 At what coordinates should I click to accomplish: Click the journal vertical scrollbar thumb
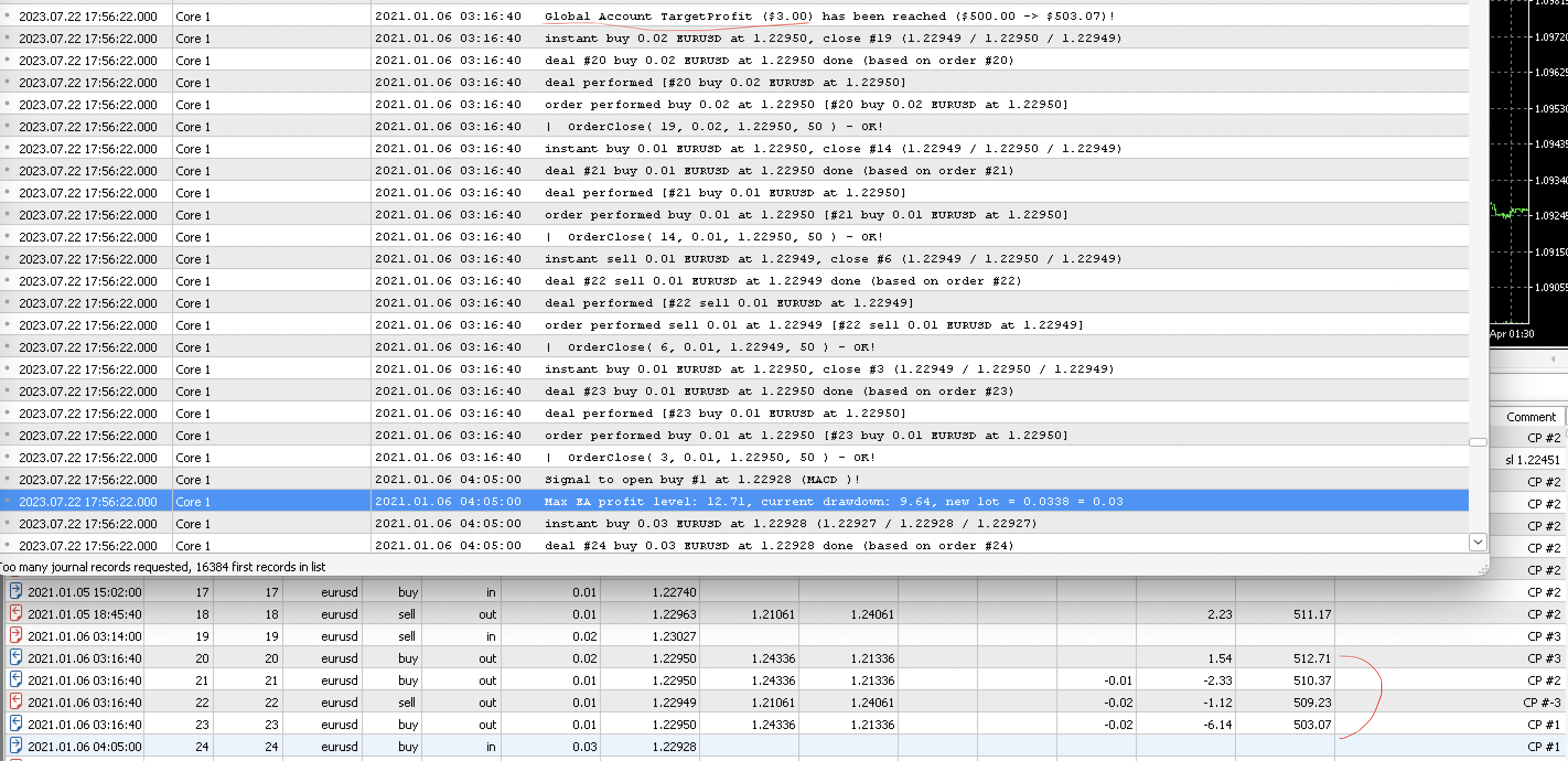(1477, 442)
